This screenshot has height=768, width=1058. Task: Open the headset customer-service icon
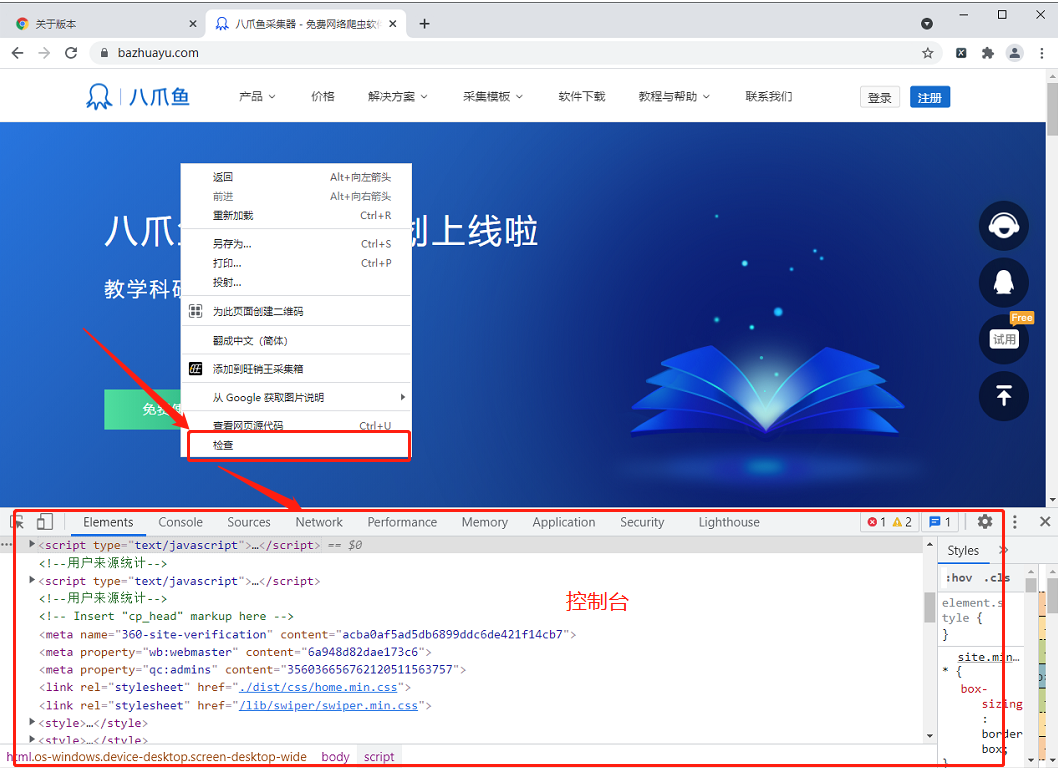click(x=1003, y=225)
